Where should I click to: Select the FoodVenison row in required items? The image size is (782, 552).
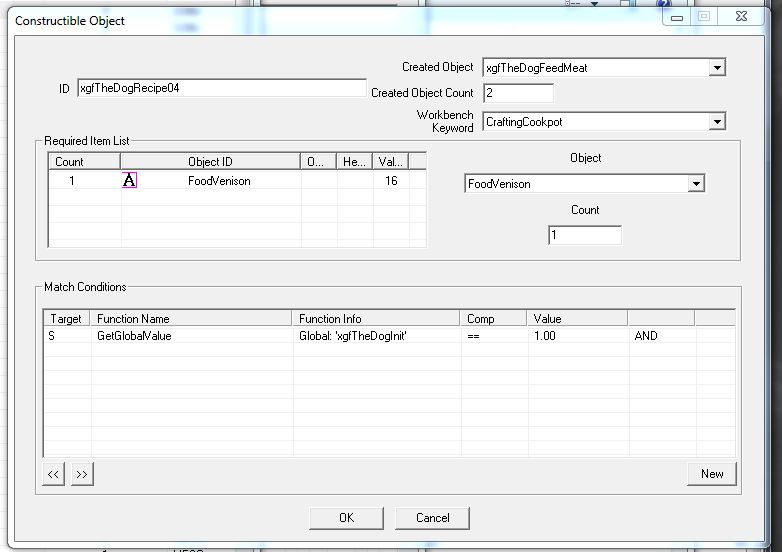(219, 181)
